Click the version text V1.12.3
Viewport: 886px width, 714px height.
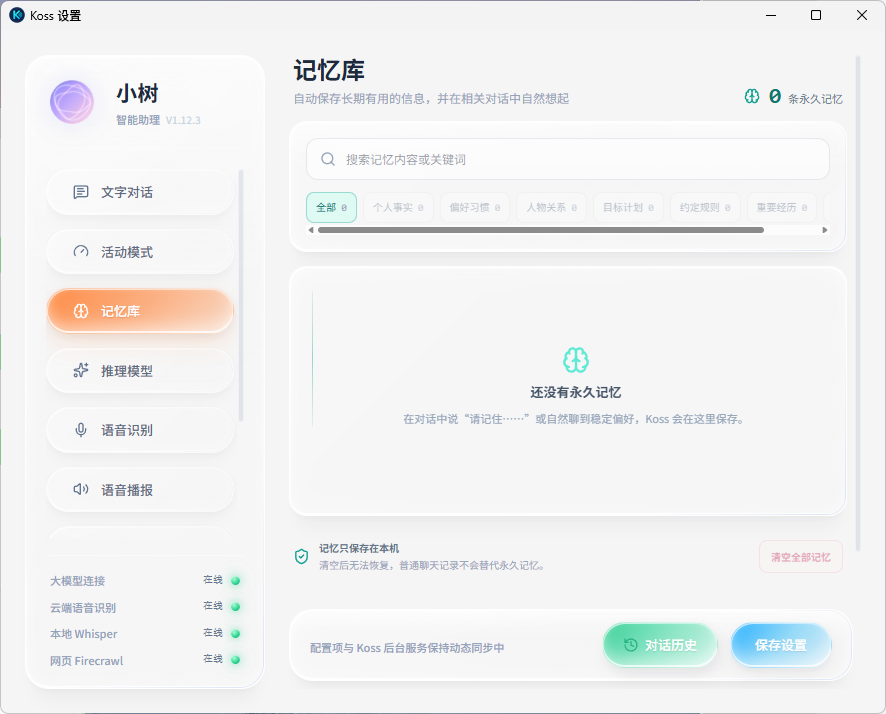pyautogui.click(x=183, y=120)
